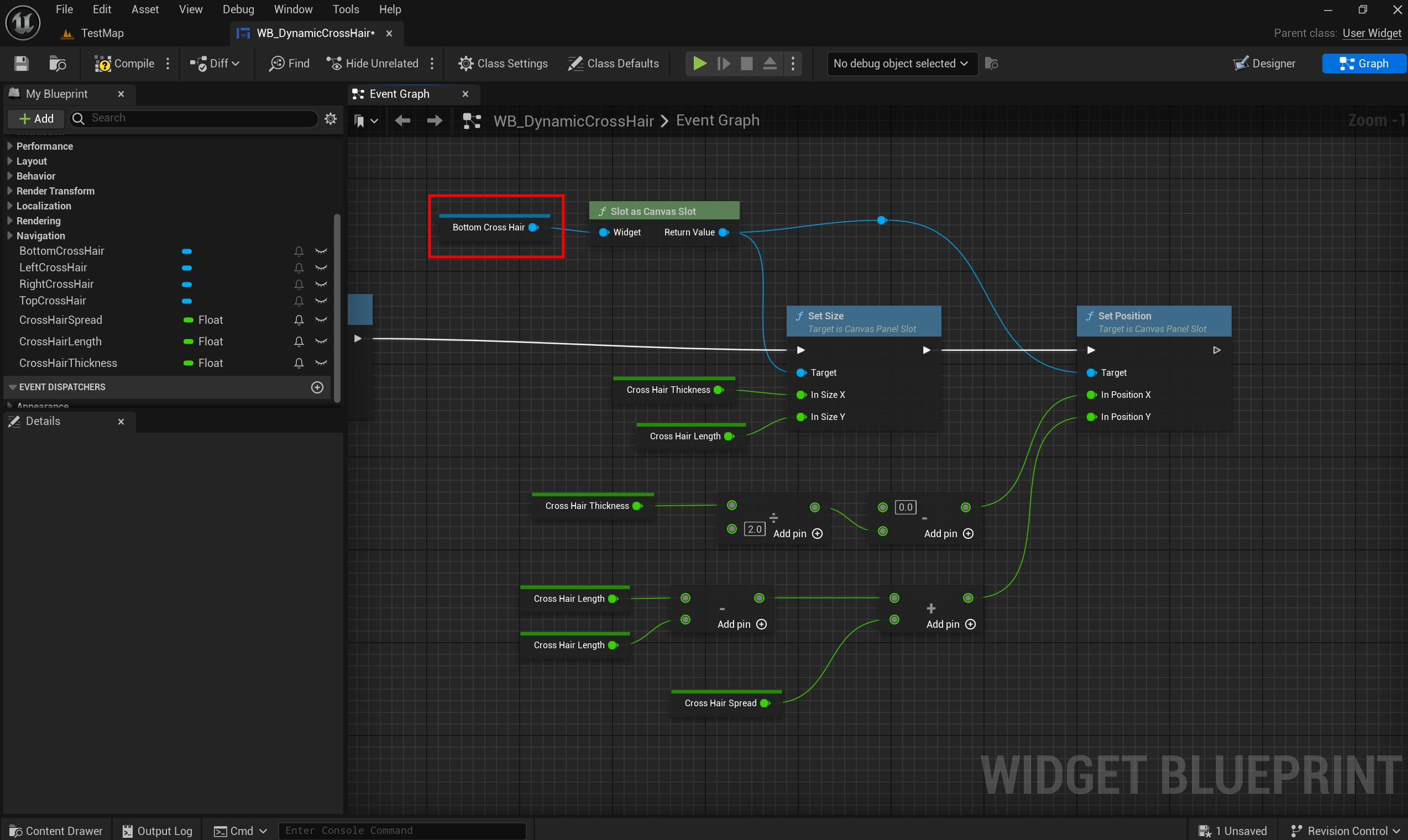The height and width of the screenshot is (840, 1408).
Task: Click the Browse to asset icon
Action: pos(57,64)
